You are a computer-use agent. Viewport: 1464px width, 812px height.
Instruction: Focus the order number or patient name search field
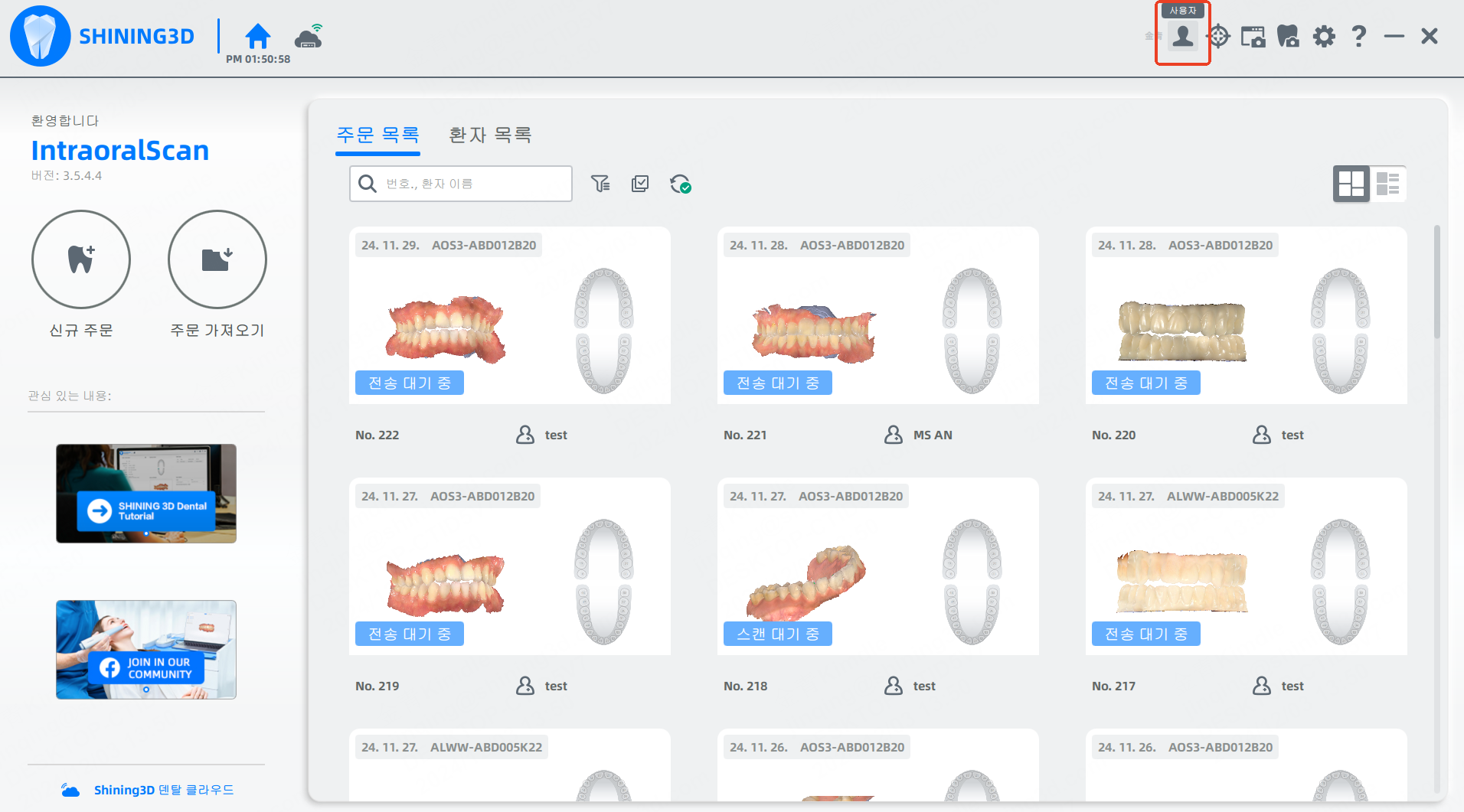461,184
